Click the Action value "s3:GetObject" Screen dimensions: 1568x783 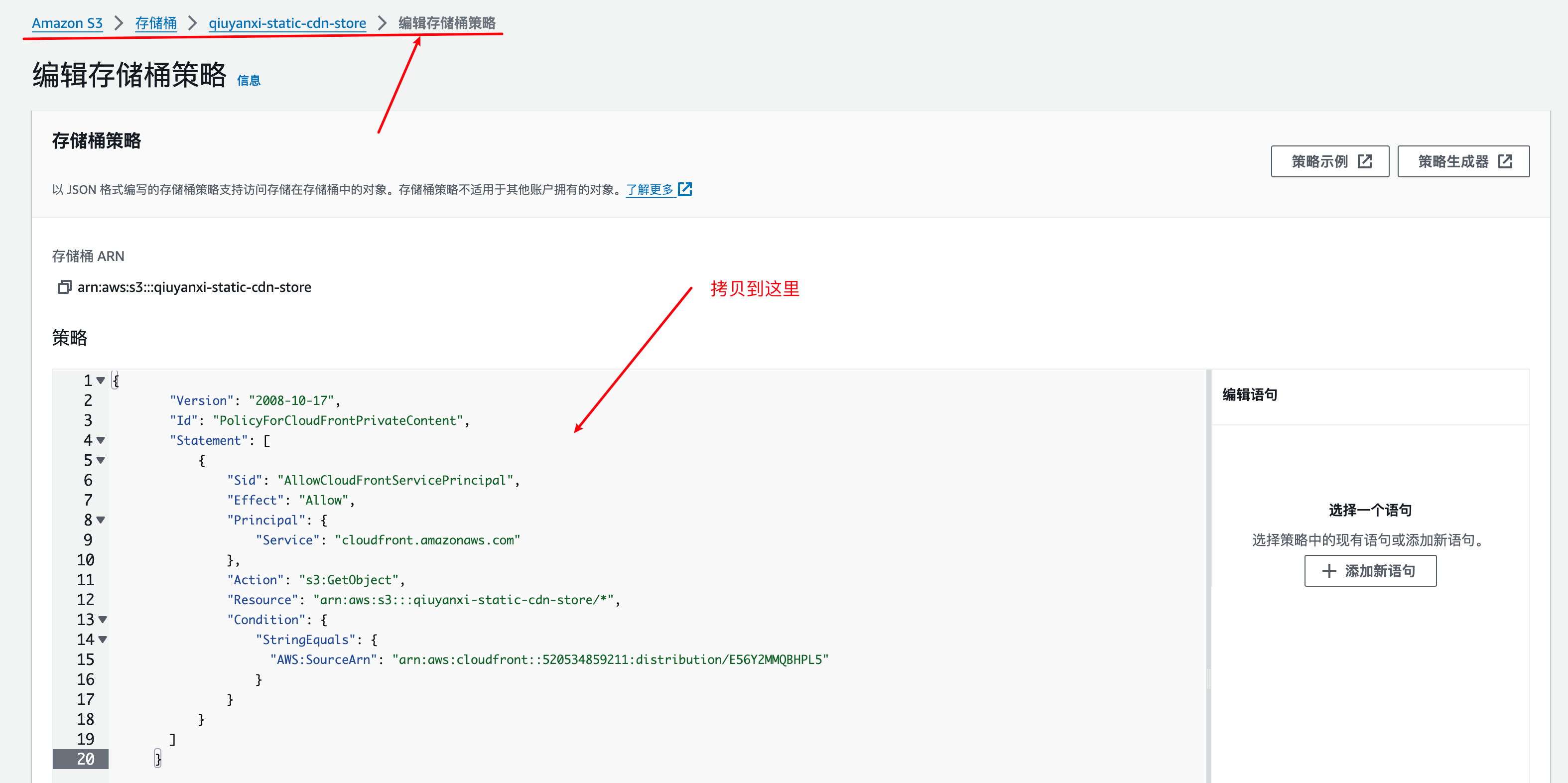(349, 580)
